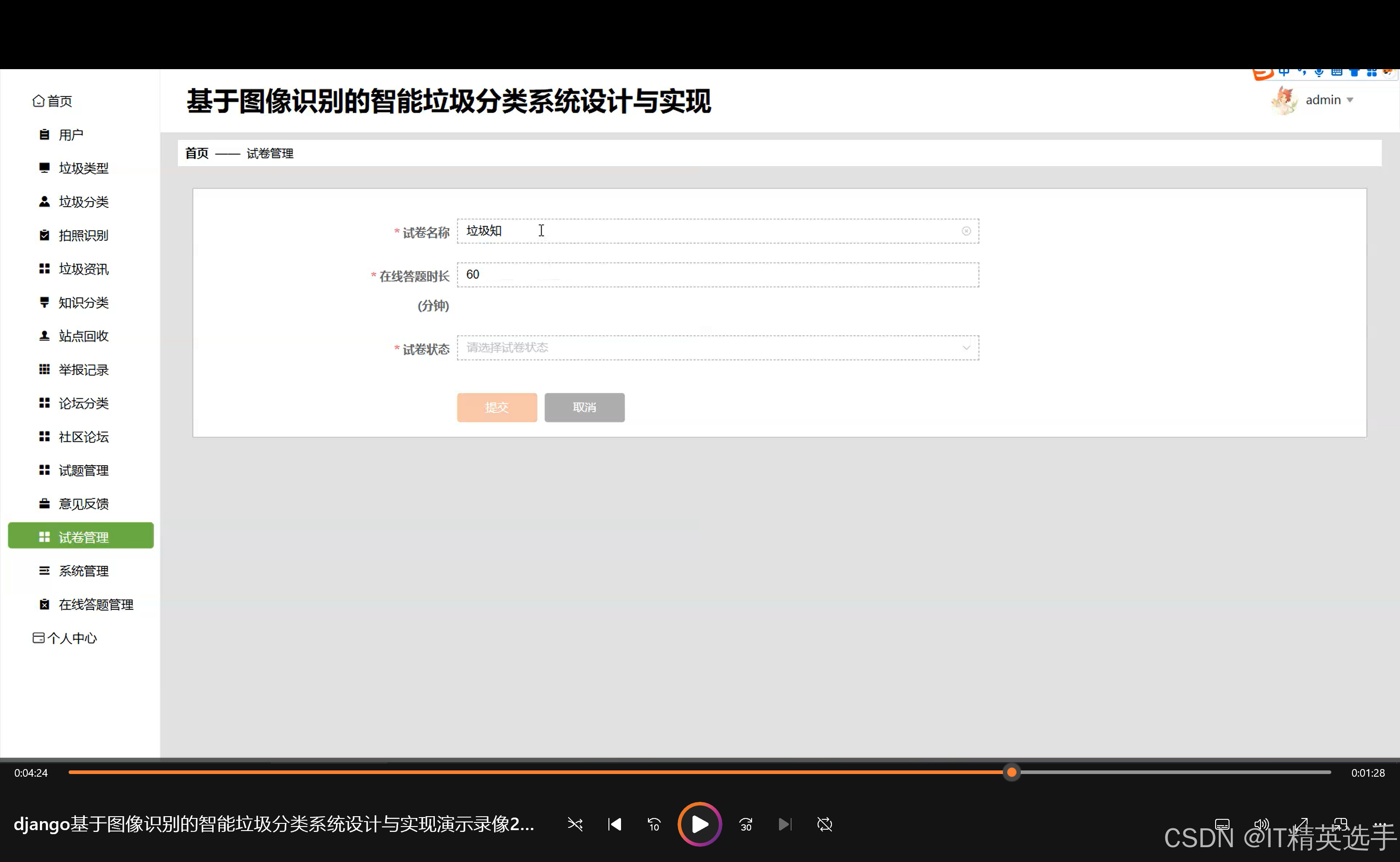
Task: Open 站点回收 menu entry
Action: click(x=83, y=336)
